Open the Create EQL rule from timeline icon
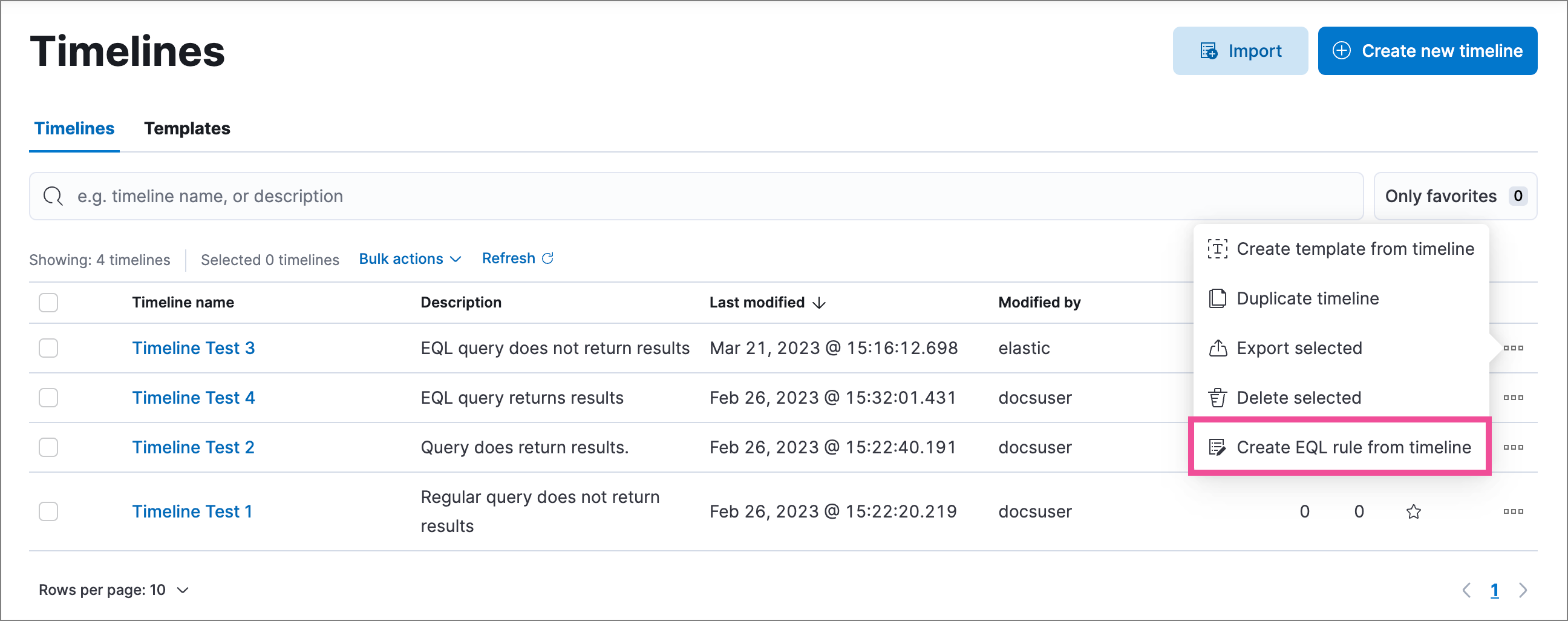1568x621 pixels. pyautogui.click(x=1218, y=447)
